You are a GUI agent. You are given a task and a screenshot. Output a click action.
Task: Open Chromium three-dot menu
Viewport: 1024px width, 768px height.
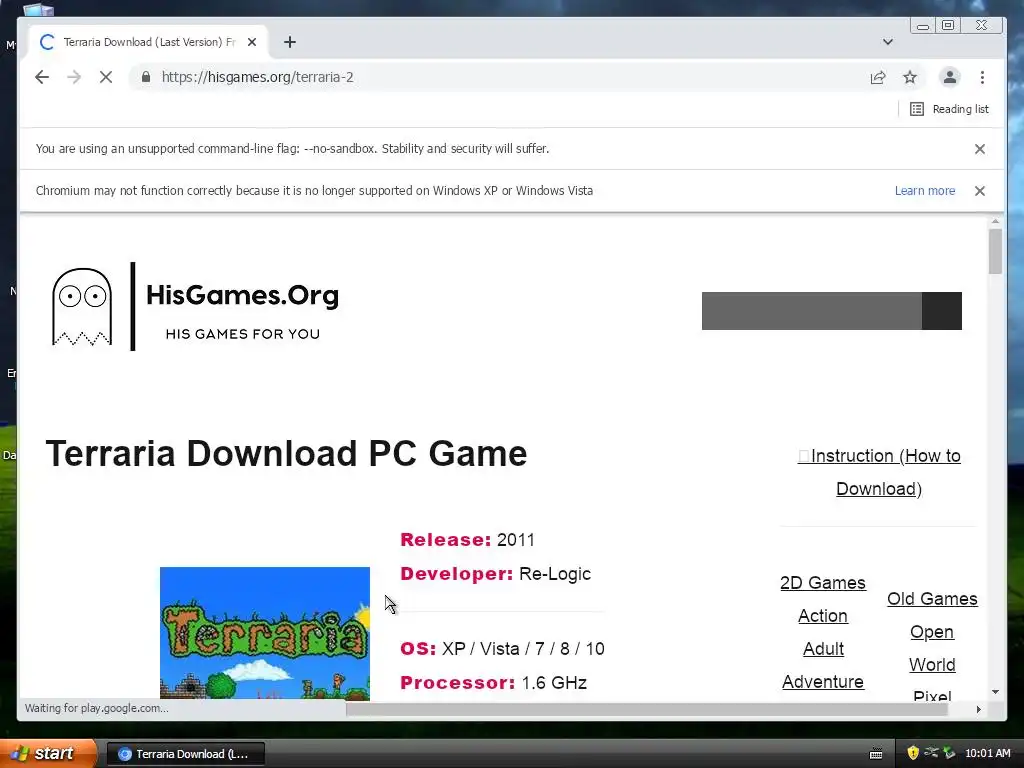click(982, 78)
